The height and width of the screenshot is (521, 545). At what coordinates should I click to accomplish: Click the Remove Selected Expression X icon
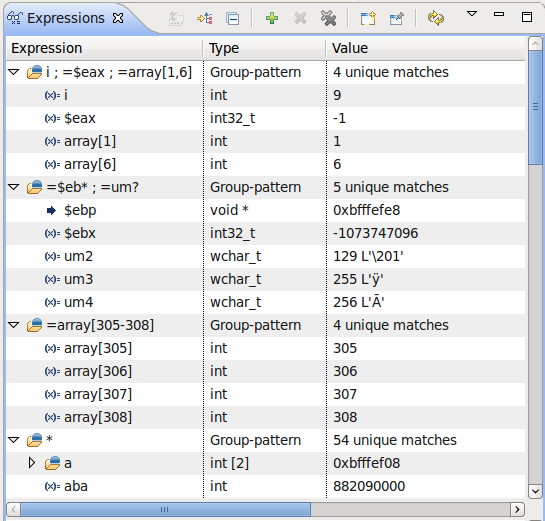[x=300, y=18]
